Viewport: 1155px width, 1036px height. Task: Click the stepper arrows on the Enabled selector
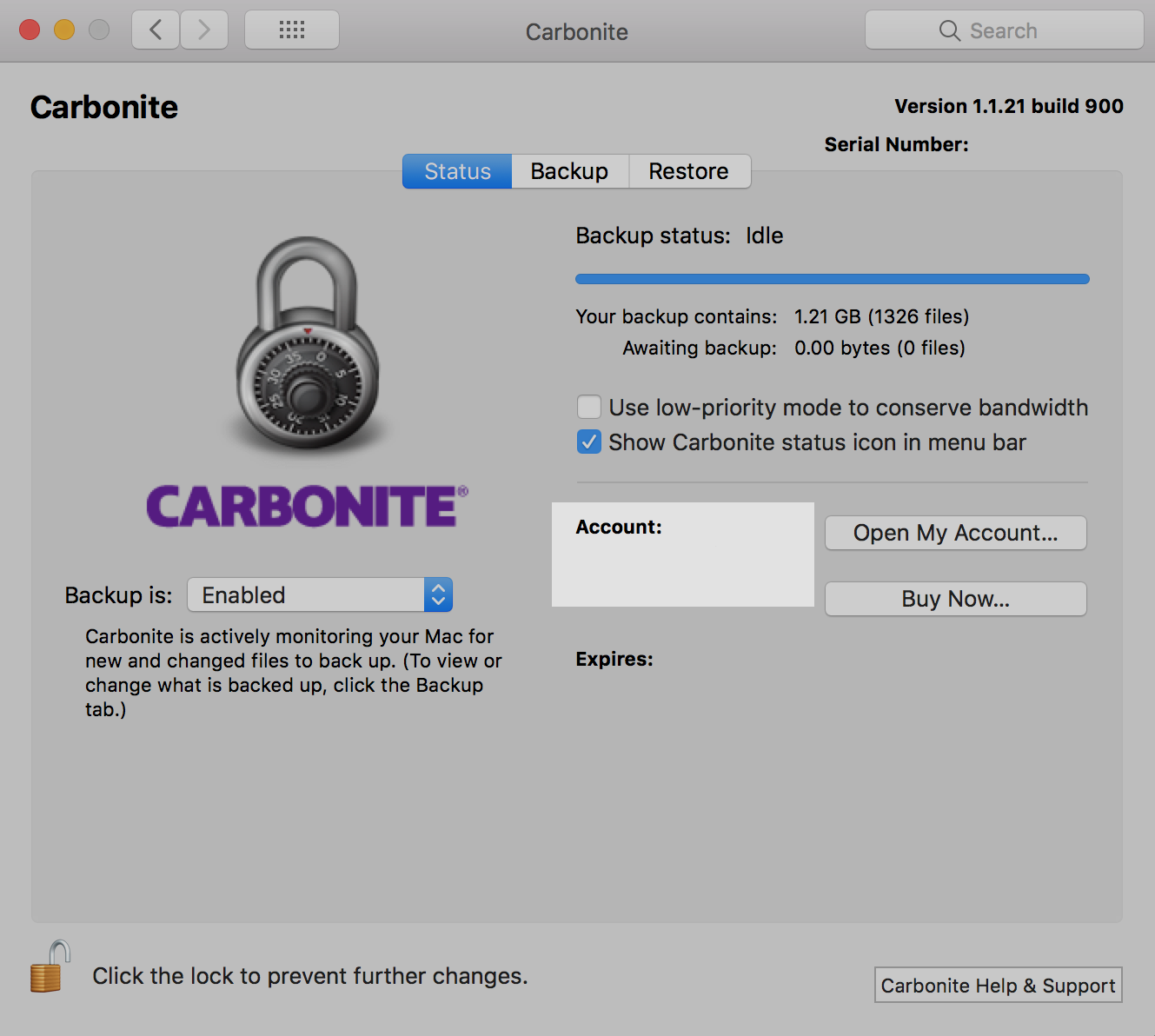438,594
